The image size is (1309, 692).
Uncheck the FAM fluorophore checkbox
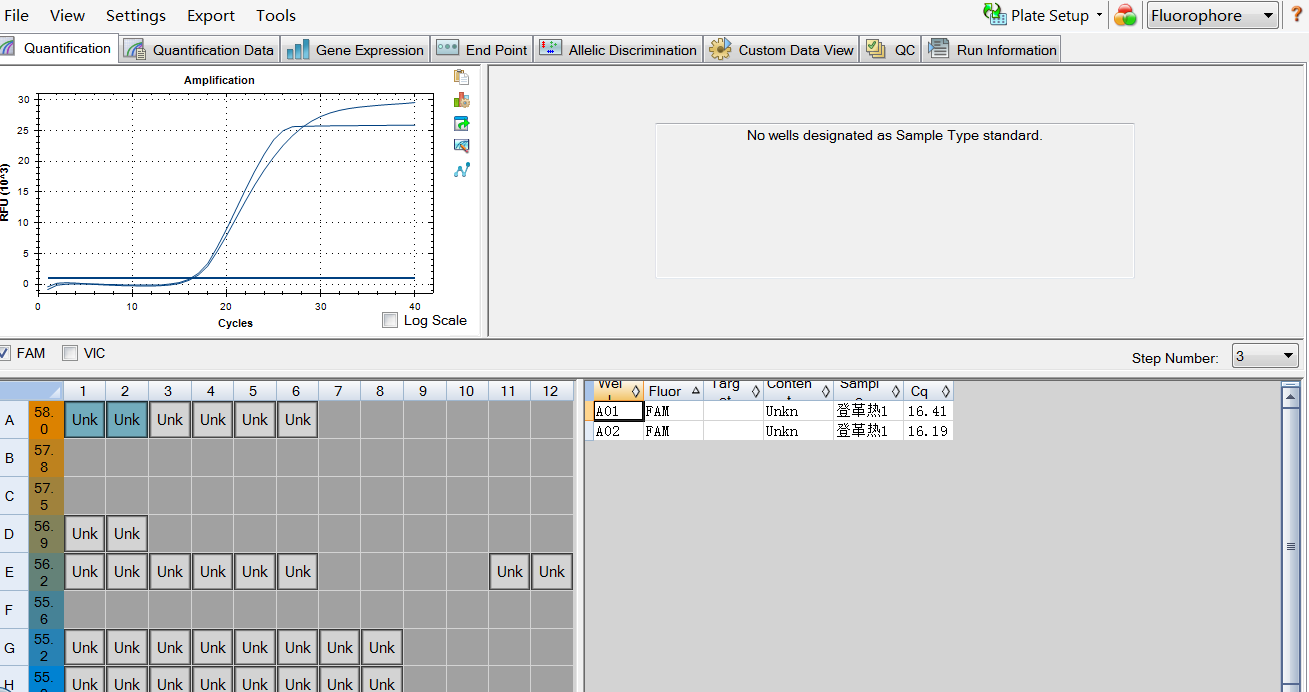pyautogui.click(x=5, y=353)
